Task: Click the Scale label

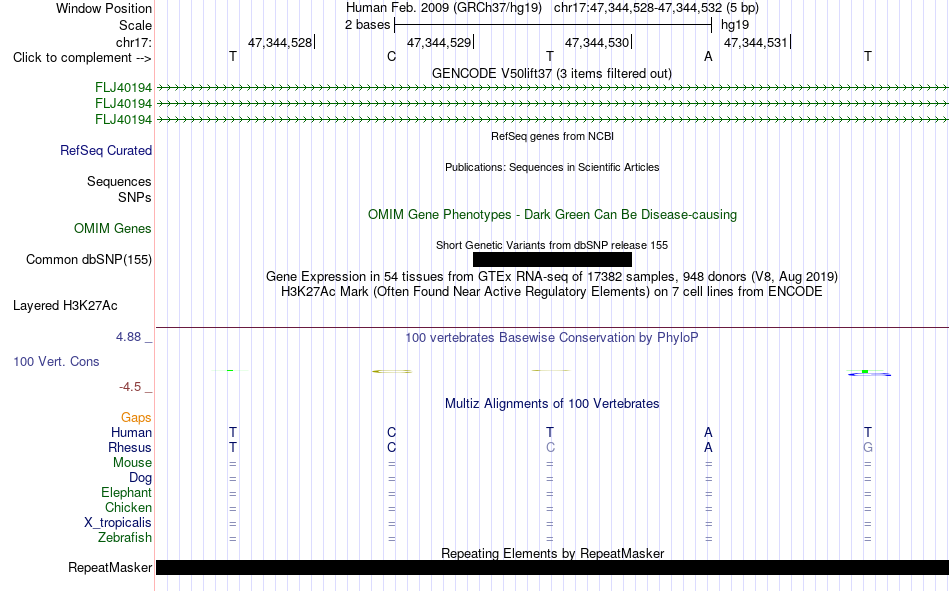Action: (135, 25)
